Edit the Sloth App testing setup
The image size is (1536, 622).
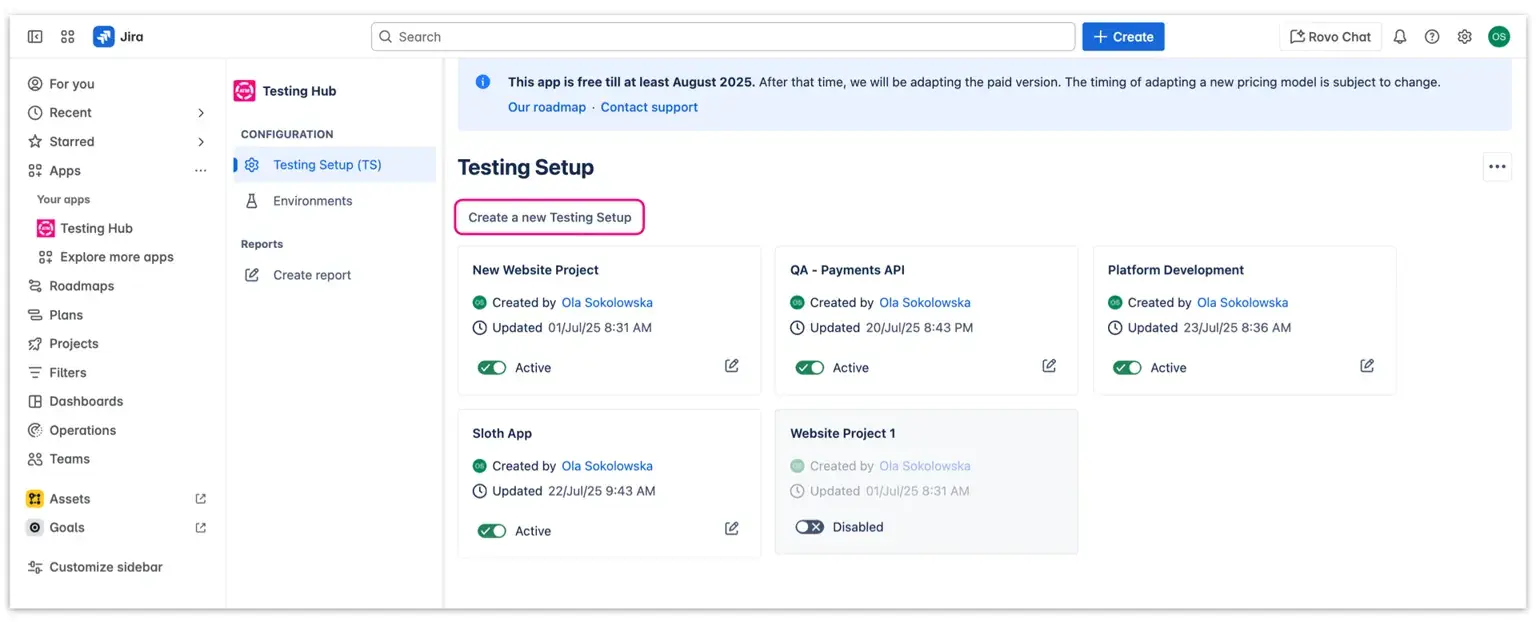731,529
